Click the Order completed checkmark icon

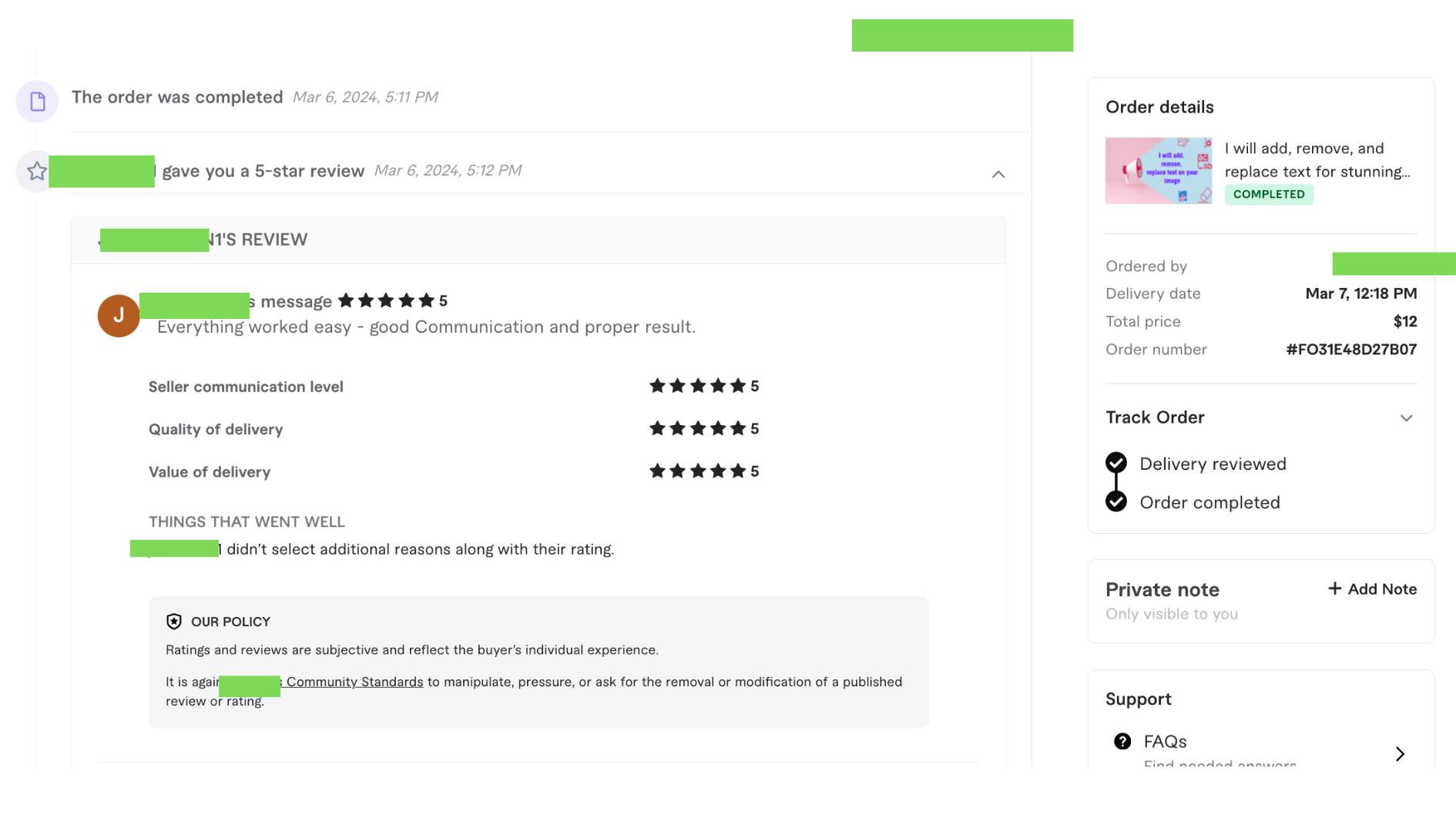tap(1116, 501)
